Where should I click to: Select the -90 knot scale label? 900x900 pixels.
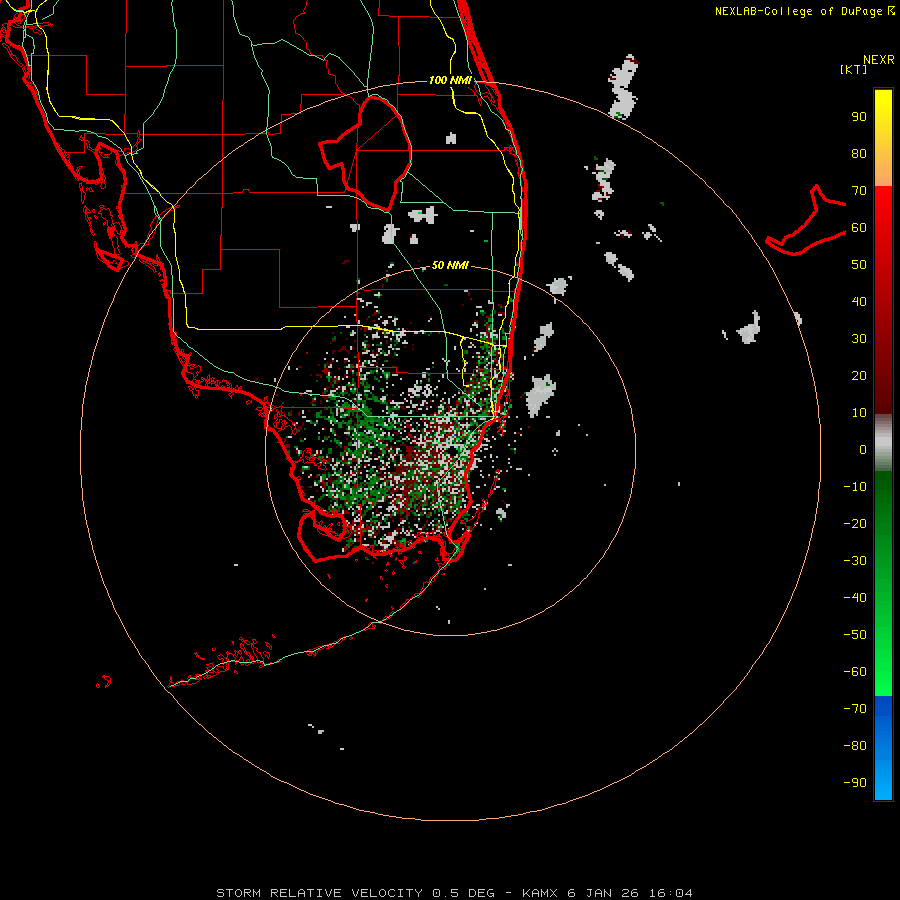pyautogui.click(x=855, y=783)
